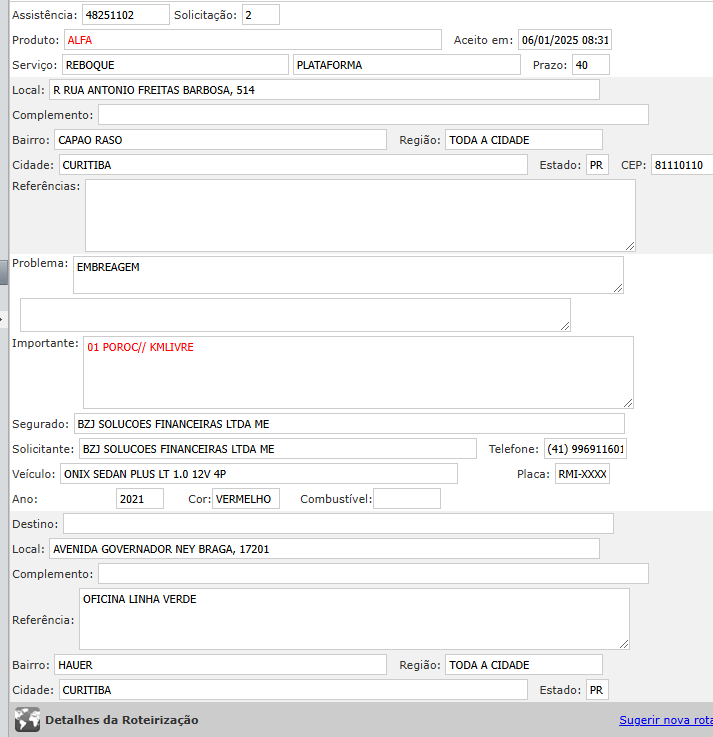Grab the Importante textarea resize handle
The width and height of the screenshot is (713, 737).
[x=628, y=403]
